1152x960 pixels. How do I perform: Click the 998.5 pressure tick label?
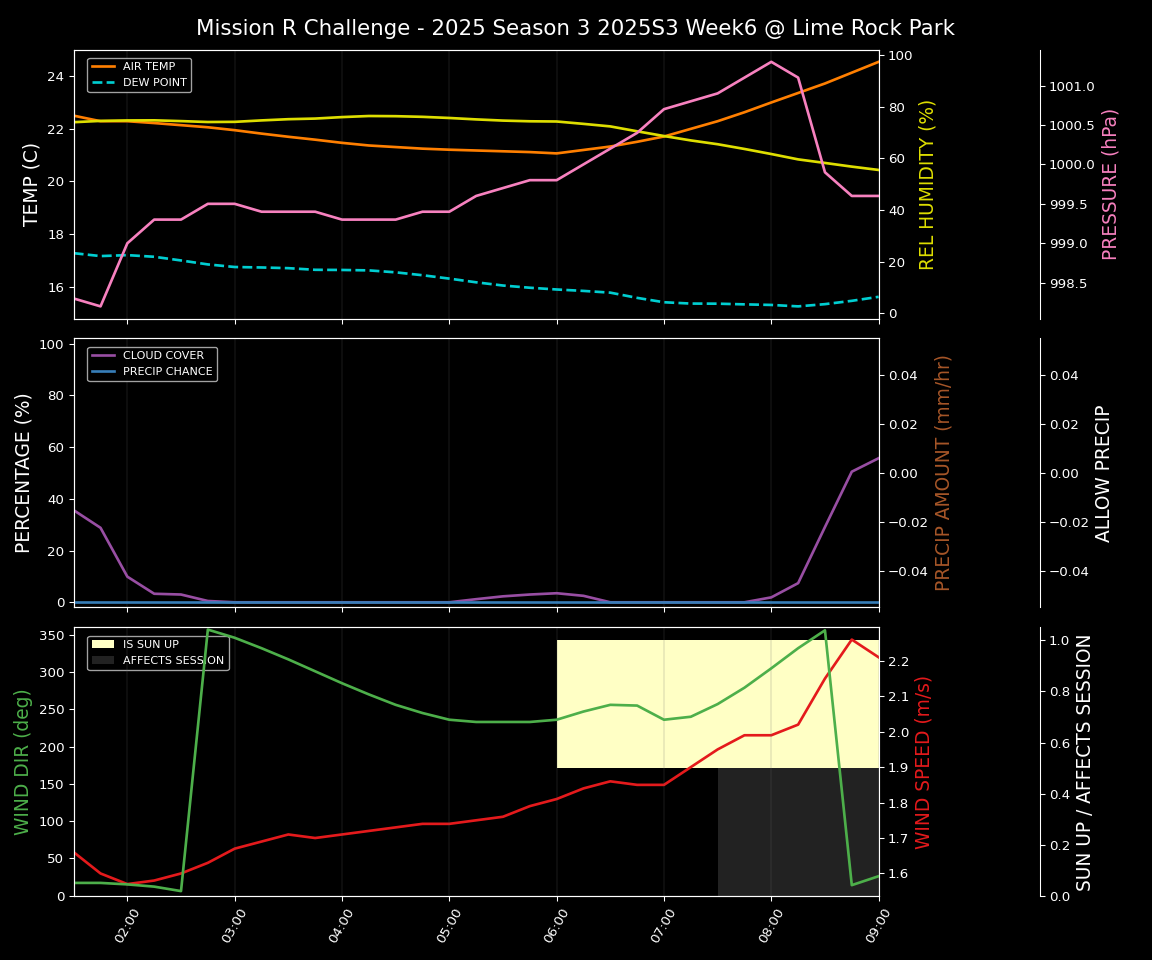pos(1068,284)
